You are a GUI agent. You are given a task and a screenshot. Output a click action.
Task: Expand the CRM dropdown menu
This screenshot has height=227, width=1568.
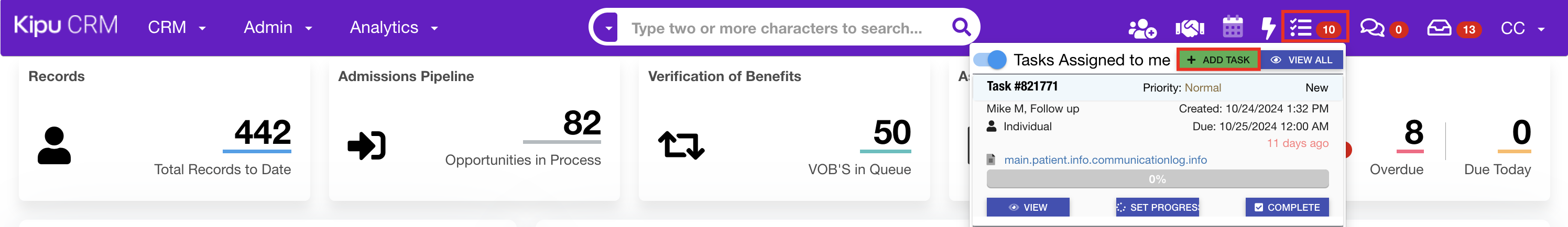(x=177, y=27)
